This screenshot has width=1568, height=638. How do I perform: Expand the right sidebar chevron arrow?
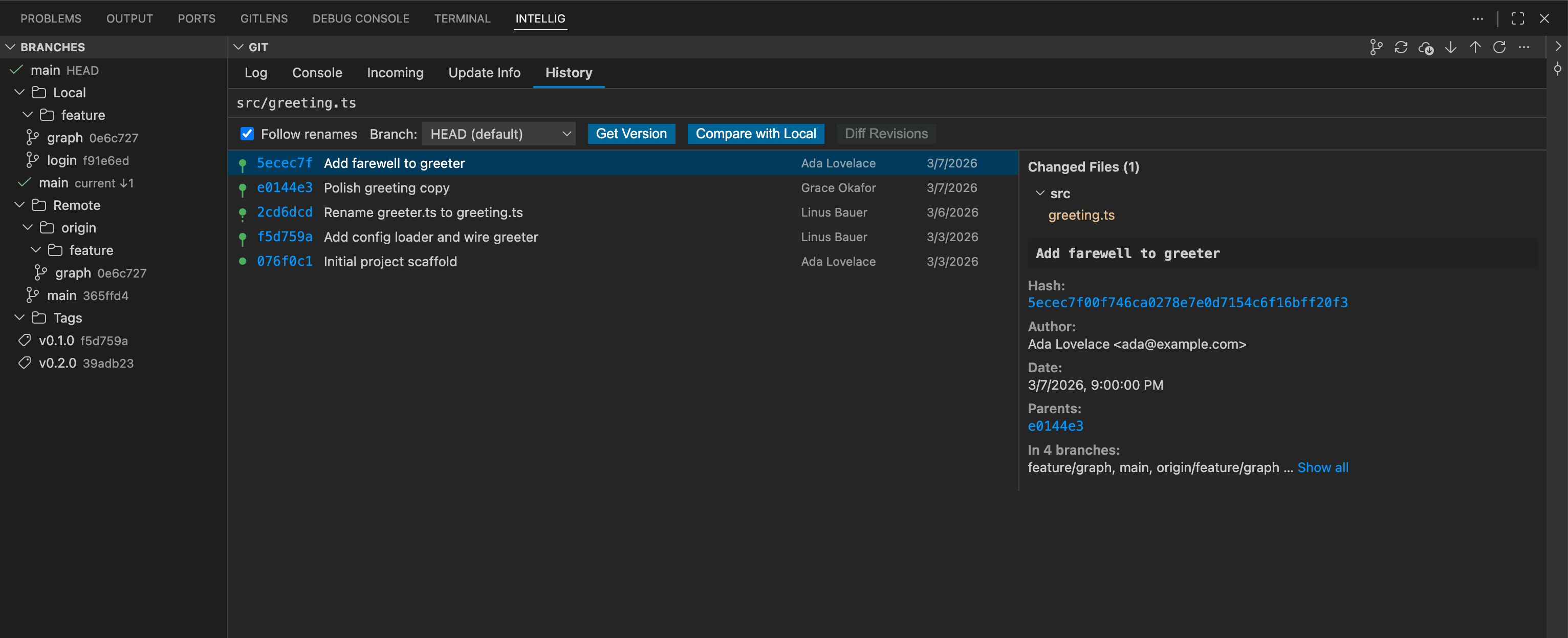click(1557, 46)
